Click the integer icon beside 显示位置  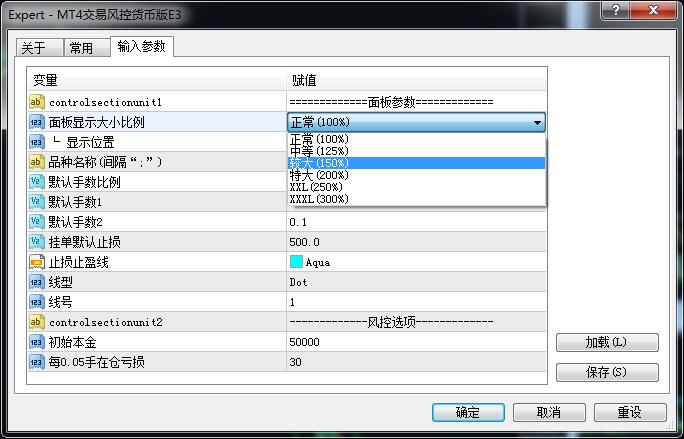[x=37, y=142]
